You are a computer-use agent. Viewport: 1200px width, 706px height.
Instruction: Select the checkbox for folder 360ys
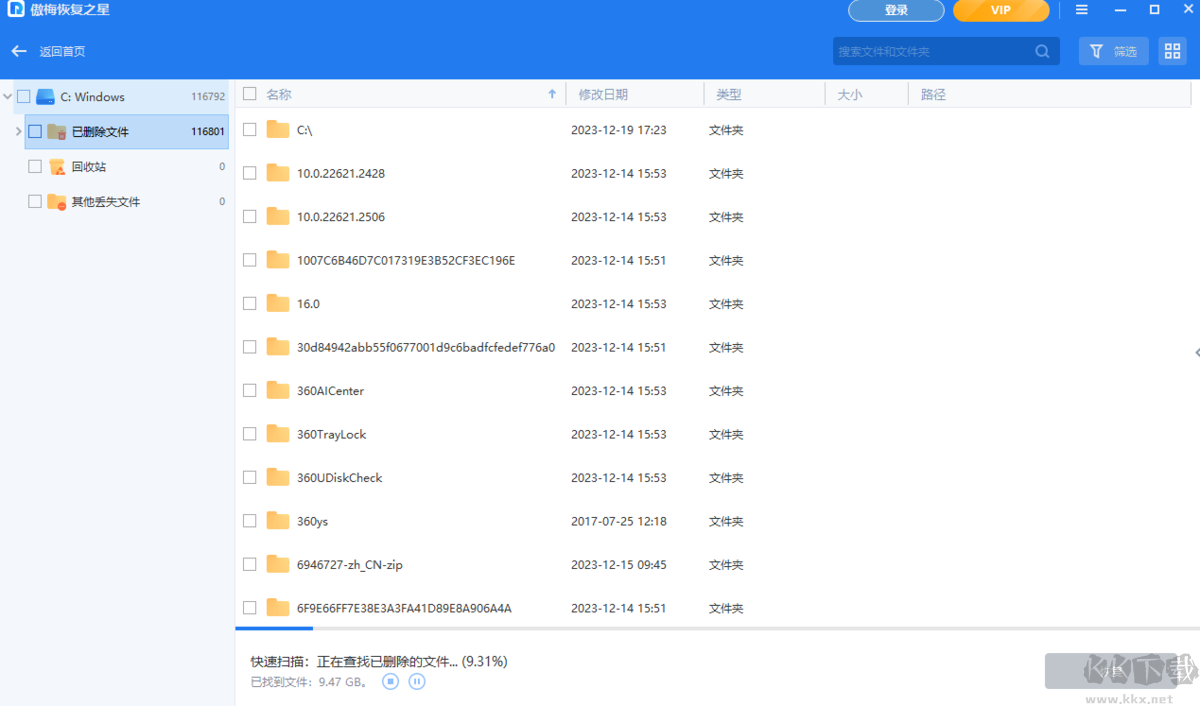249,520
